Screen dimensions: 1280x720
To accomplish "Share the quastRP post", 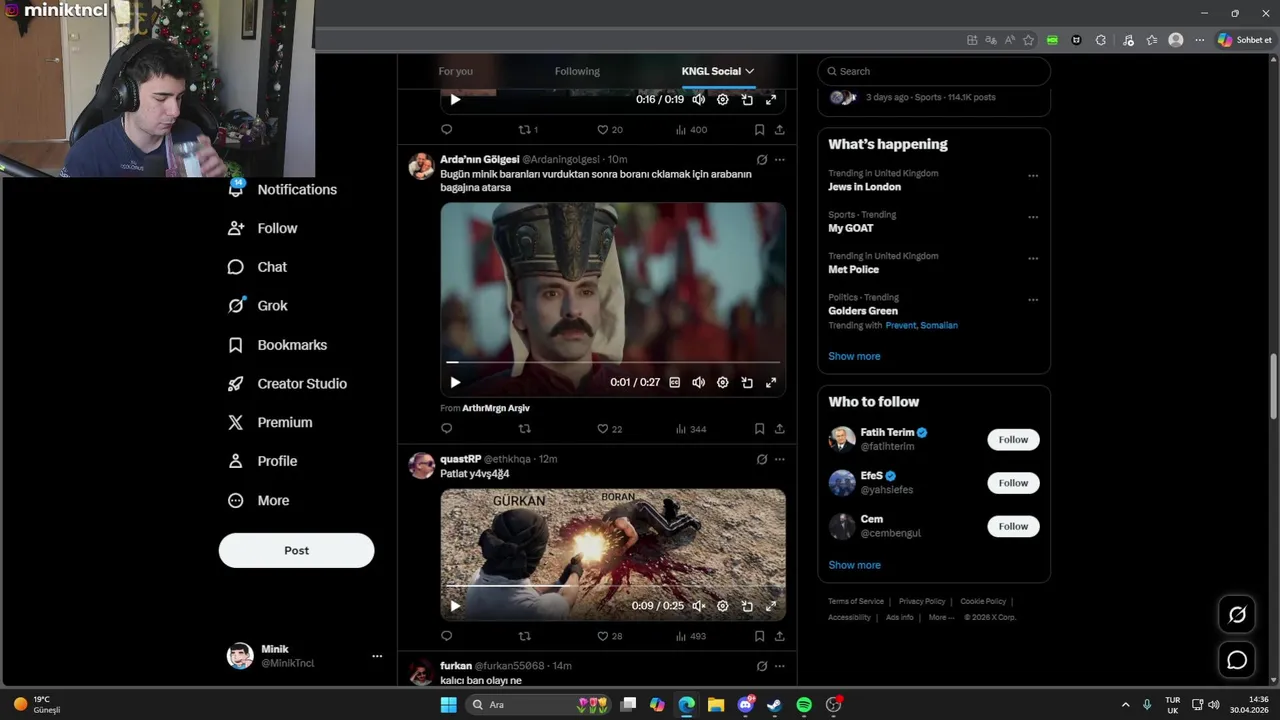I will (779, 636).
